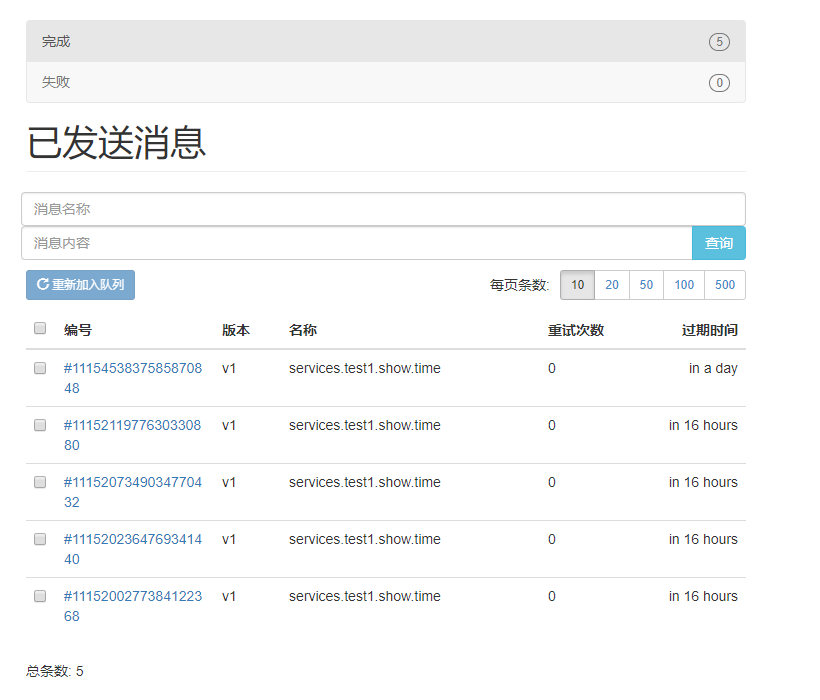
Task: Click the 'in a day' expiry cell
Action: coord(713,369)
